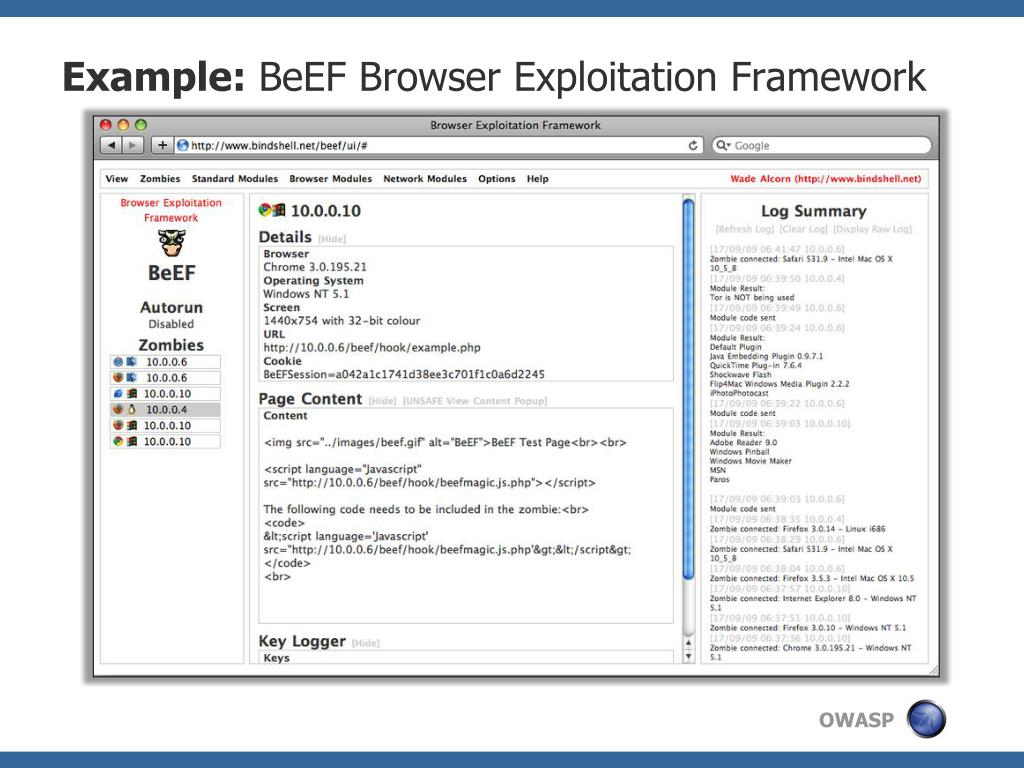1024x768 pixels.
Task: Click the Chrome icon in the zombie list
Action: pyautogui.click(x=118, y=441)
